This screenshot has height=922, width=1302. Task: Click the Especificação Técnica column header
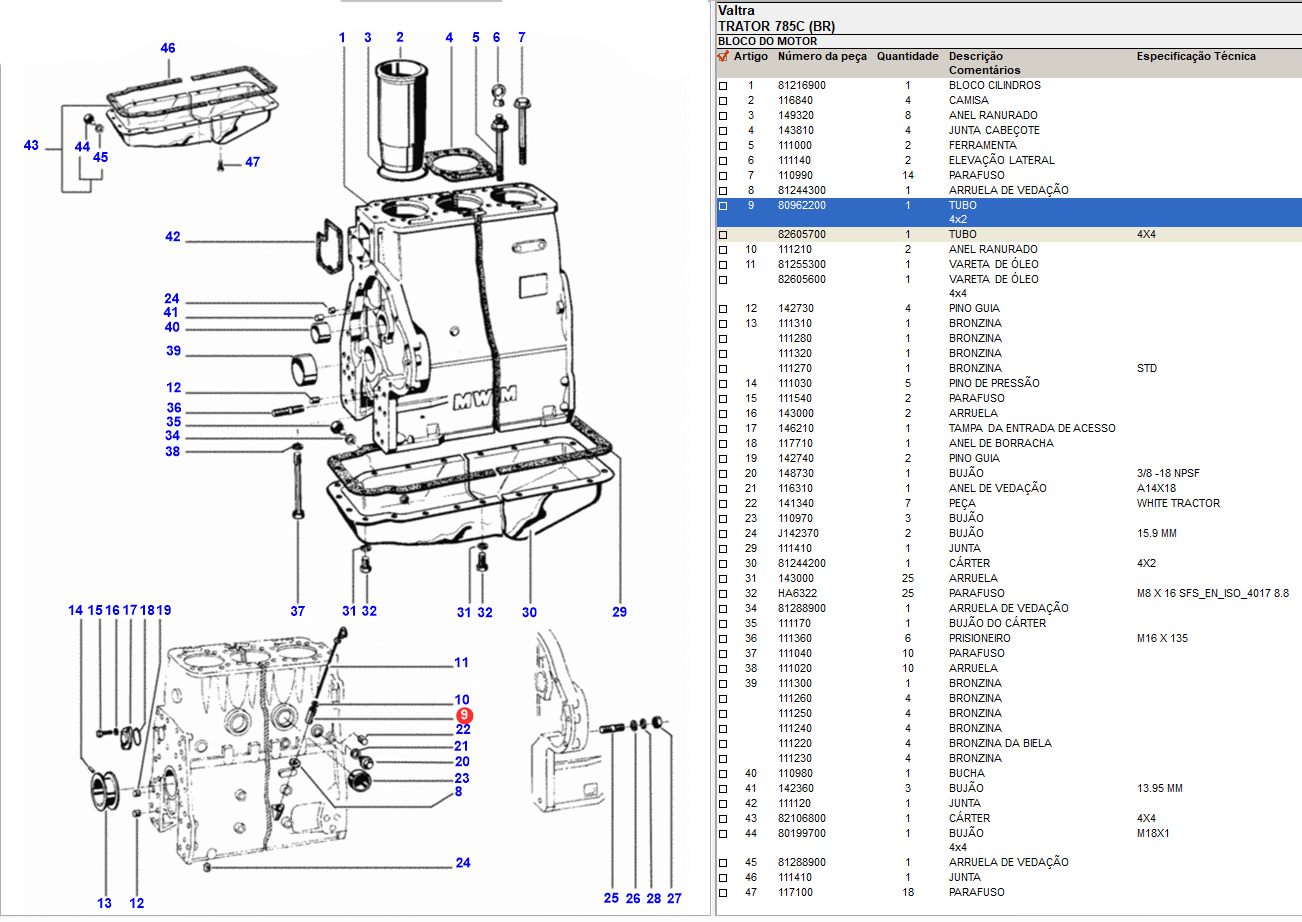(1195, 57)
